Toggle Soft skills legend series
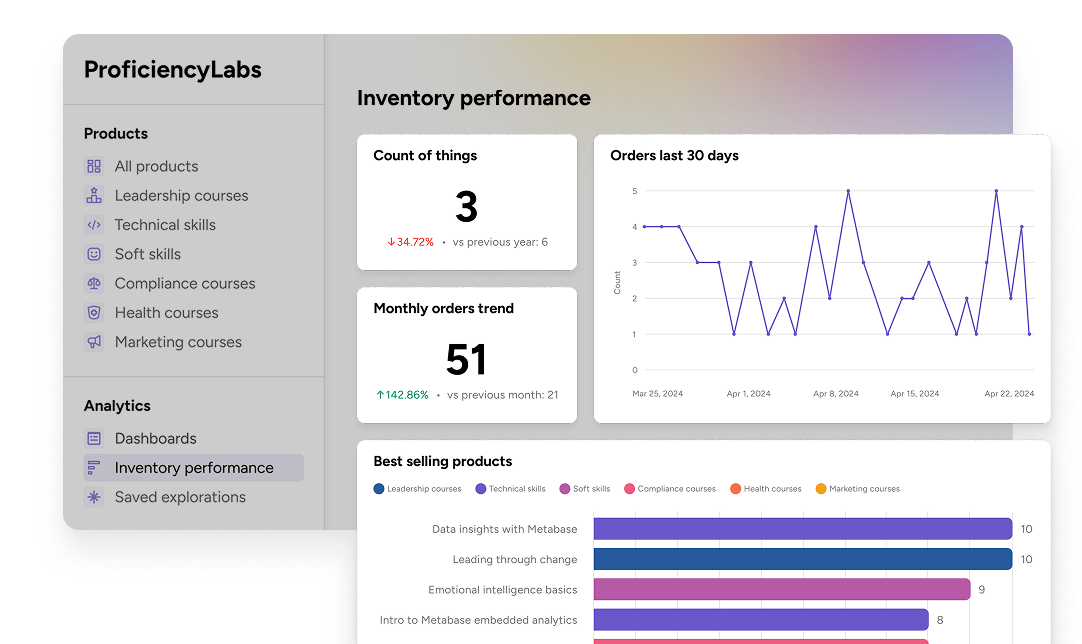1082x644 pixels. click(585, 489)
